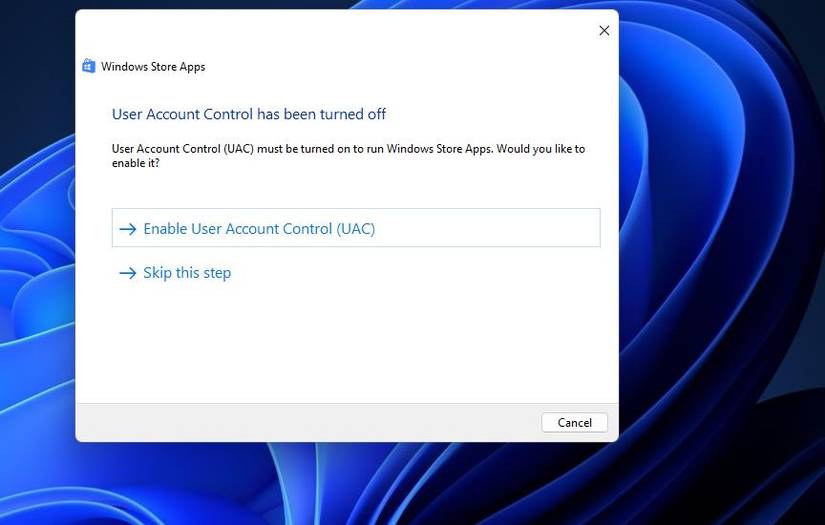Click the heading User Account Control has been turned off

[x=249, y=114]
